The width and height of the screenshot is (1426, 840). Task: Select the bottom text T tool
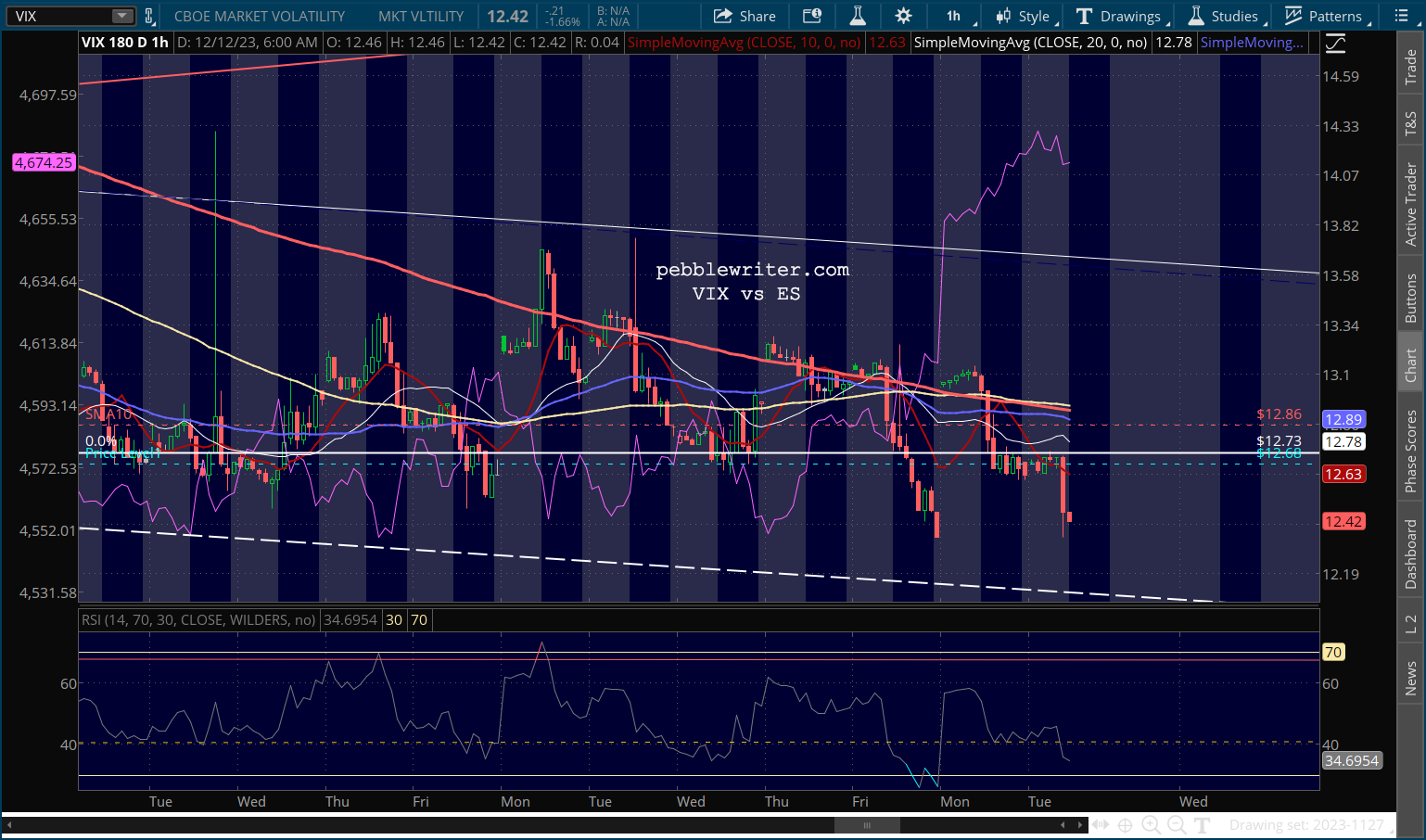click(x=1203, y=824)
